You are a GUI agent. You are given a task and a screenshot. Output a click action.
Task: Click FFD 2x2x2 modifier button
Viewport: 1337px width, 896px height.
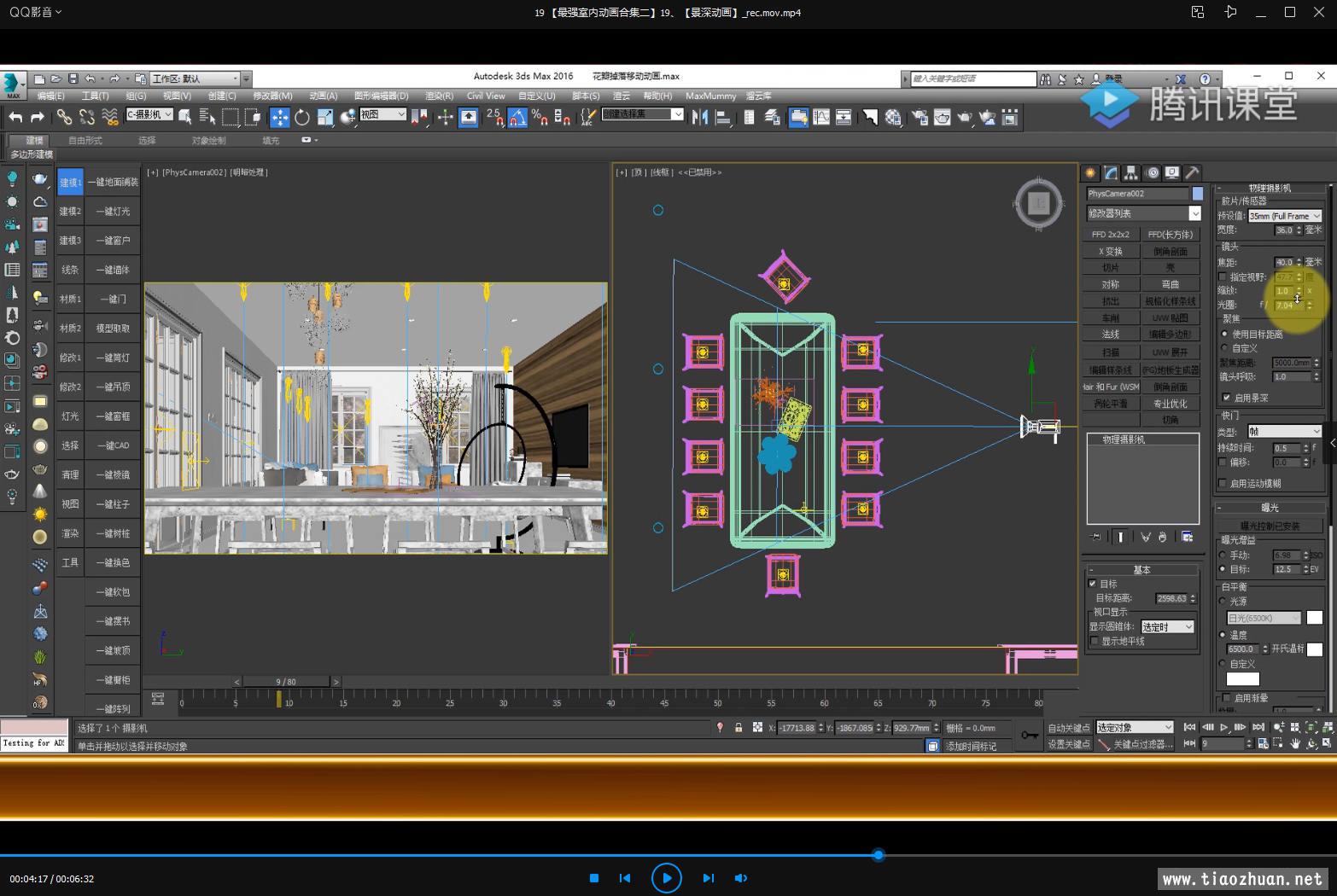coord(1111,234)
